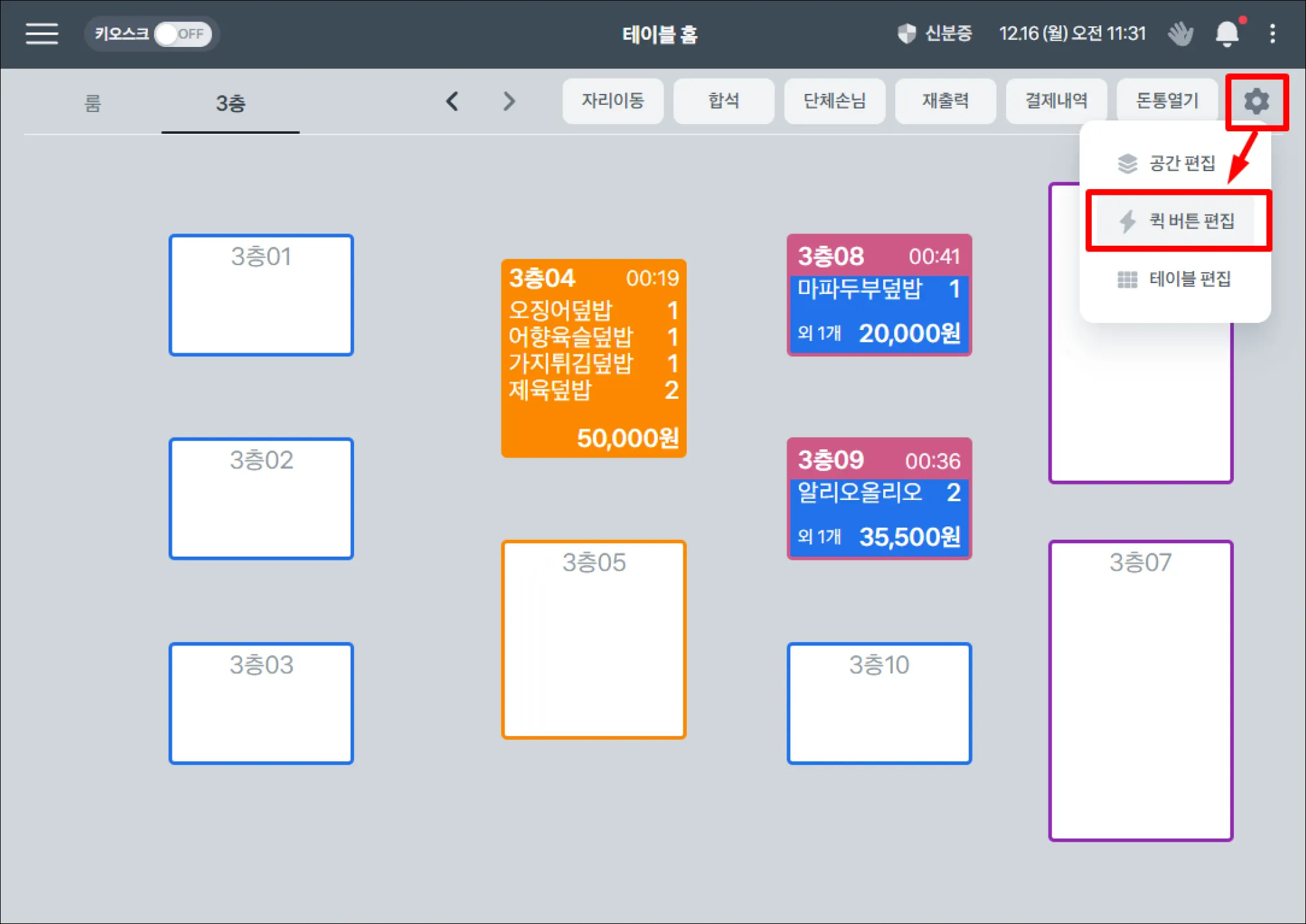
Task: Open the notification bell
Action: pyautogui.click(x=1227, y=33)
